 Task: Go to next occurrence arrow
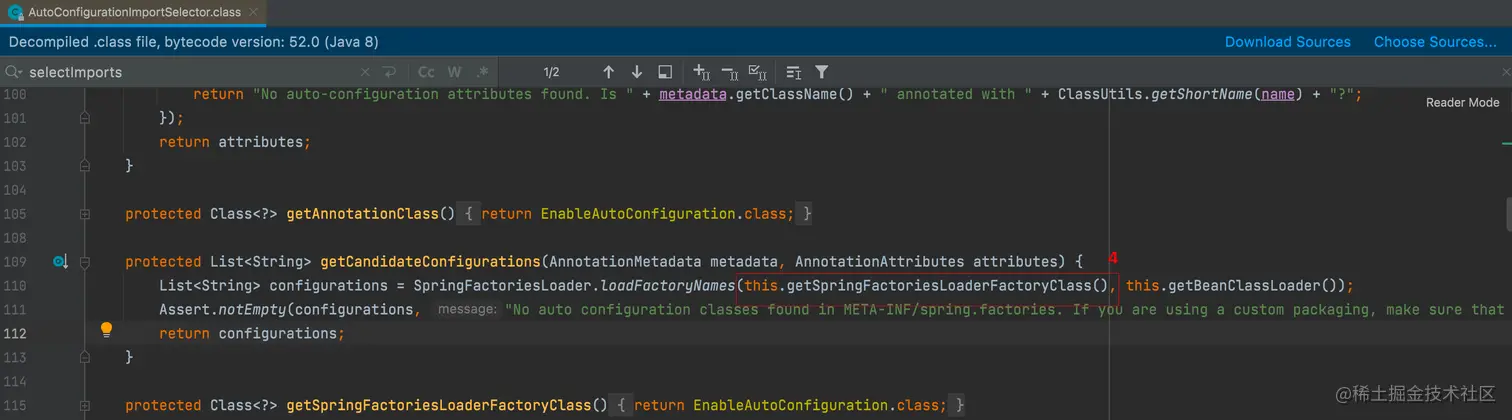(x=636, y=72)
